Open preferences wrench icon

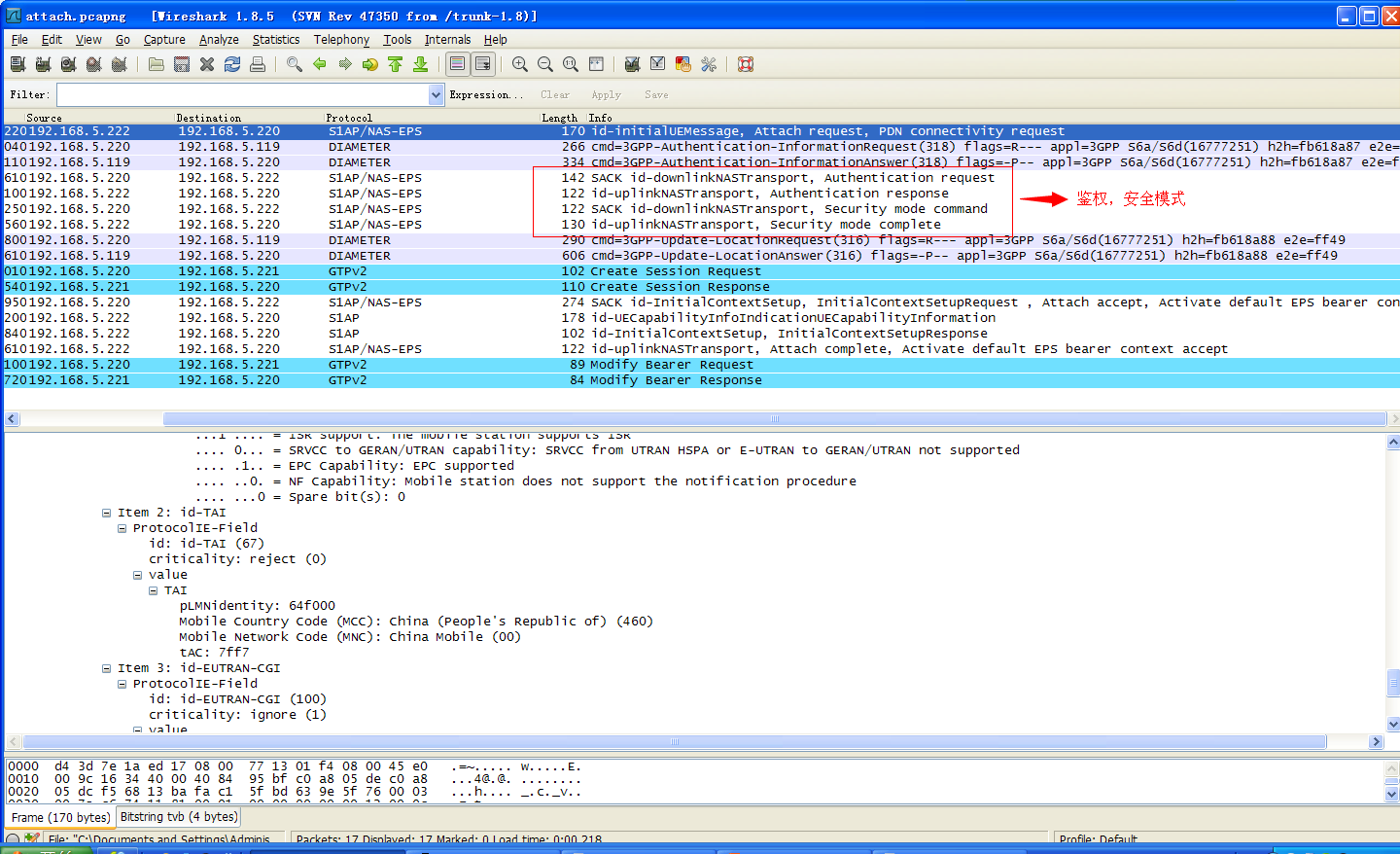pos(709,64)
